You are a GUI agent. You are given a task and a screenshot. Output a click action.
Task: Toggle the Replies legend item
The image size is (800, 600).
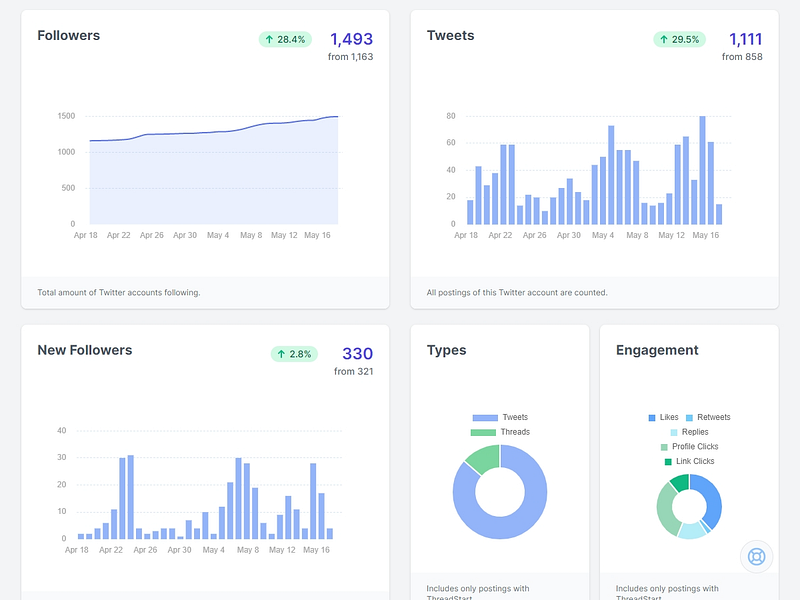click(689, 432)
